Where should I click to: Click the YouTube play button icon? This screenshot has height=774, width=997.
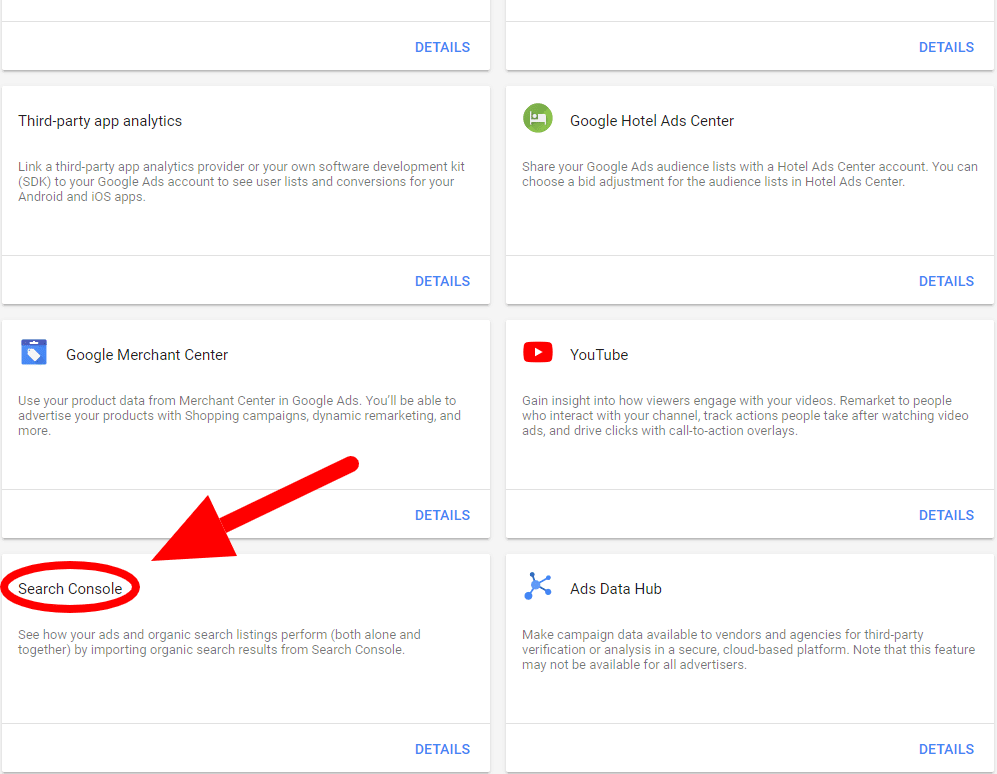pos(537,352)
